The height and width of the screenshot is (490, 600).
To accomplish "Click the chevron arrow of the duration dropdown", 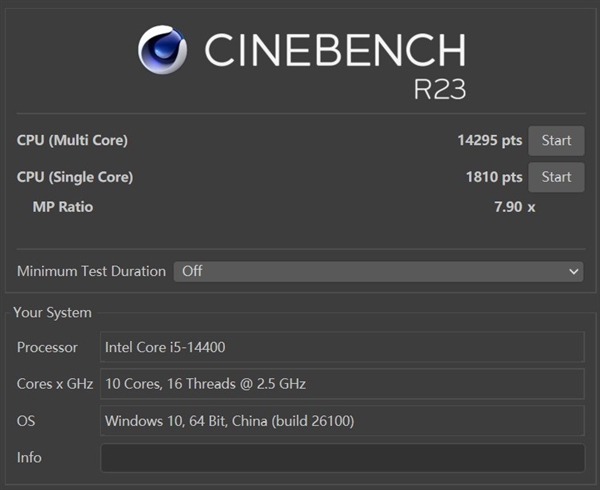I will [x=574, y=271].
